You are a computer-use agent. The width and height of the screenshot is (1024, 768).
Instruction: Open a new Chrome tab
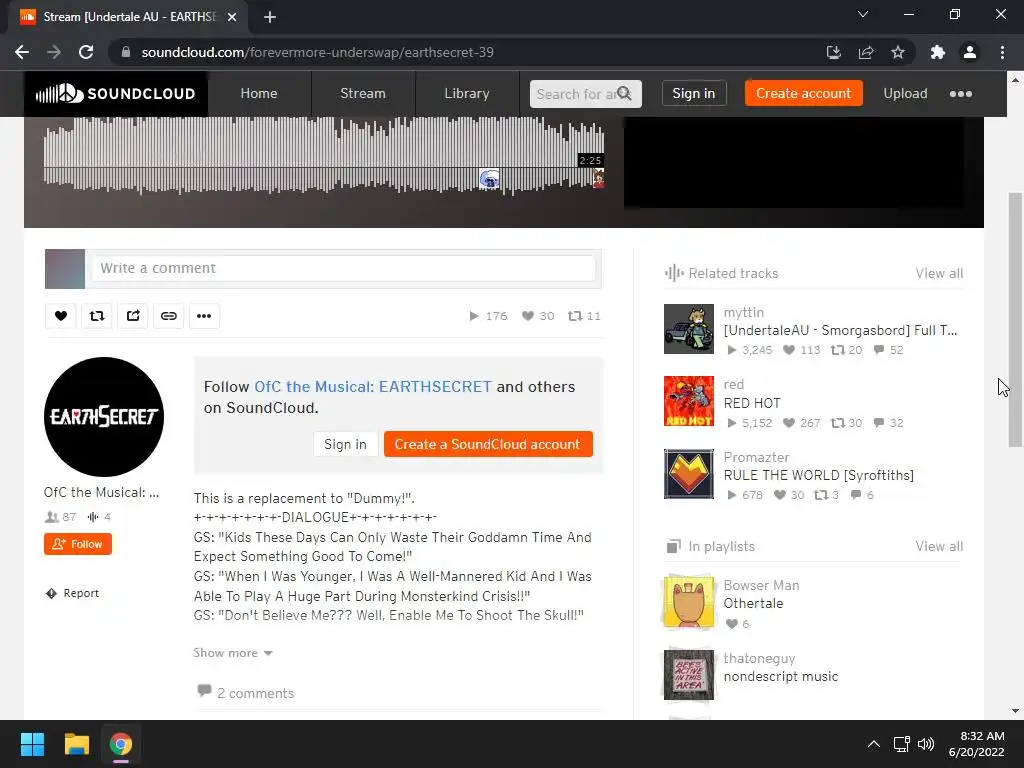click(270, 17)
